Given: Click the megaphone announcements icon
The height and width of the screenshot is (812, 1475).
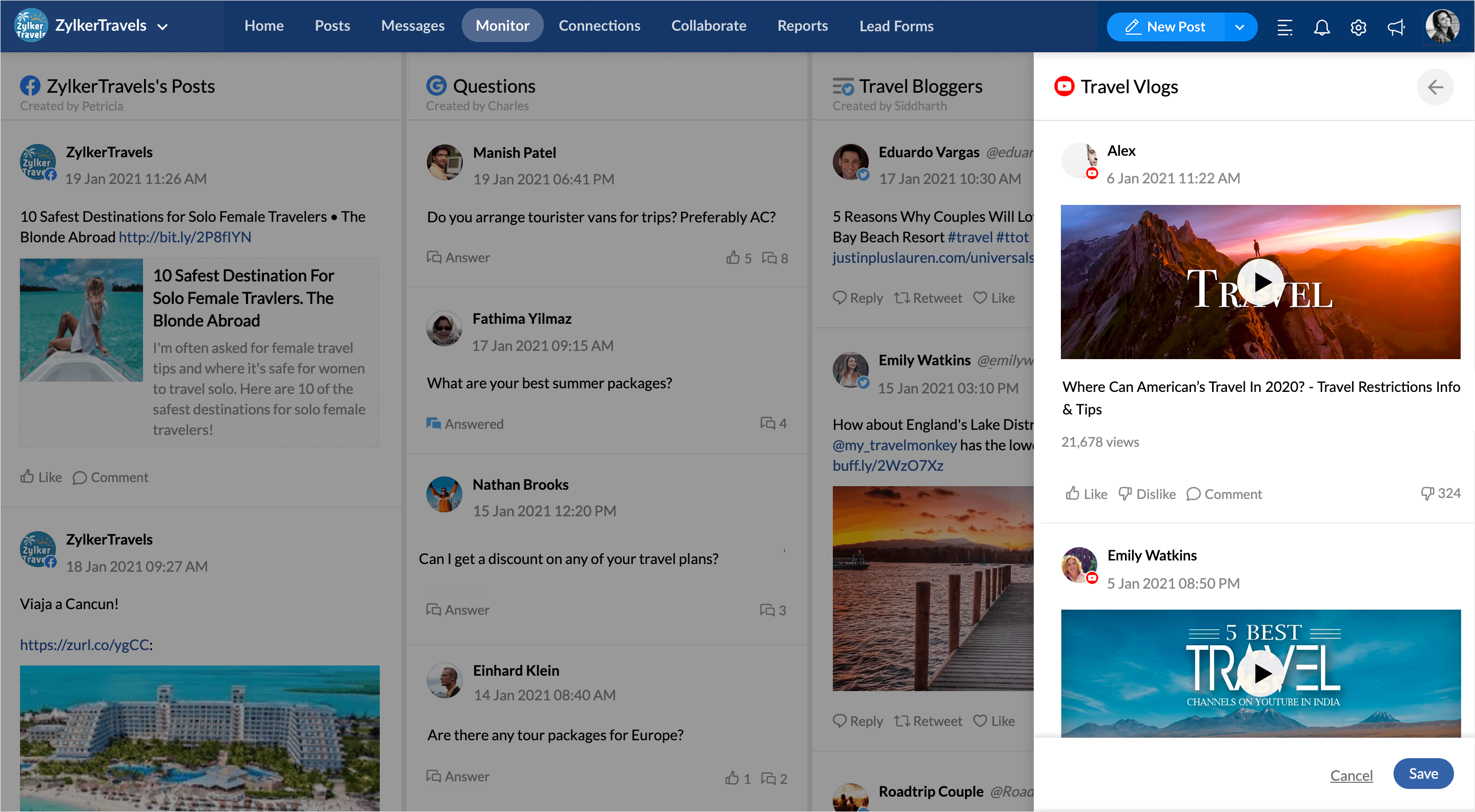Looking at the screenshot, I should coord(1396,27).
